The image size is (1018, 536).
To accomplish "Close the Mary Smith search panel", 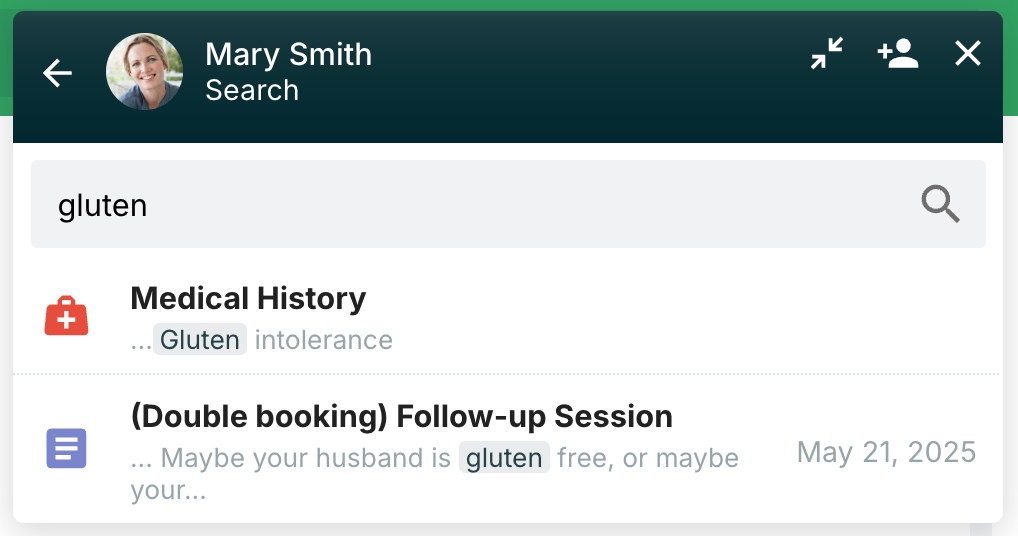I will [968, 54].
